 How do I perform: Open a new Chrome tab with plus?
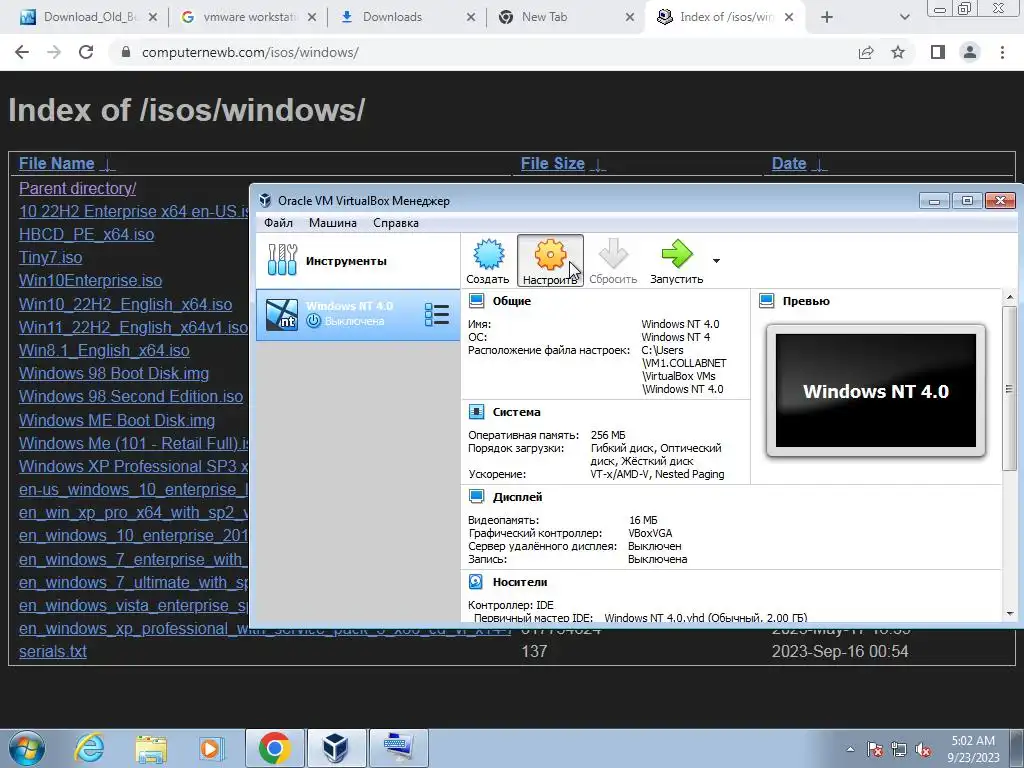tap(827, 17)
